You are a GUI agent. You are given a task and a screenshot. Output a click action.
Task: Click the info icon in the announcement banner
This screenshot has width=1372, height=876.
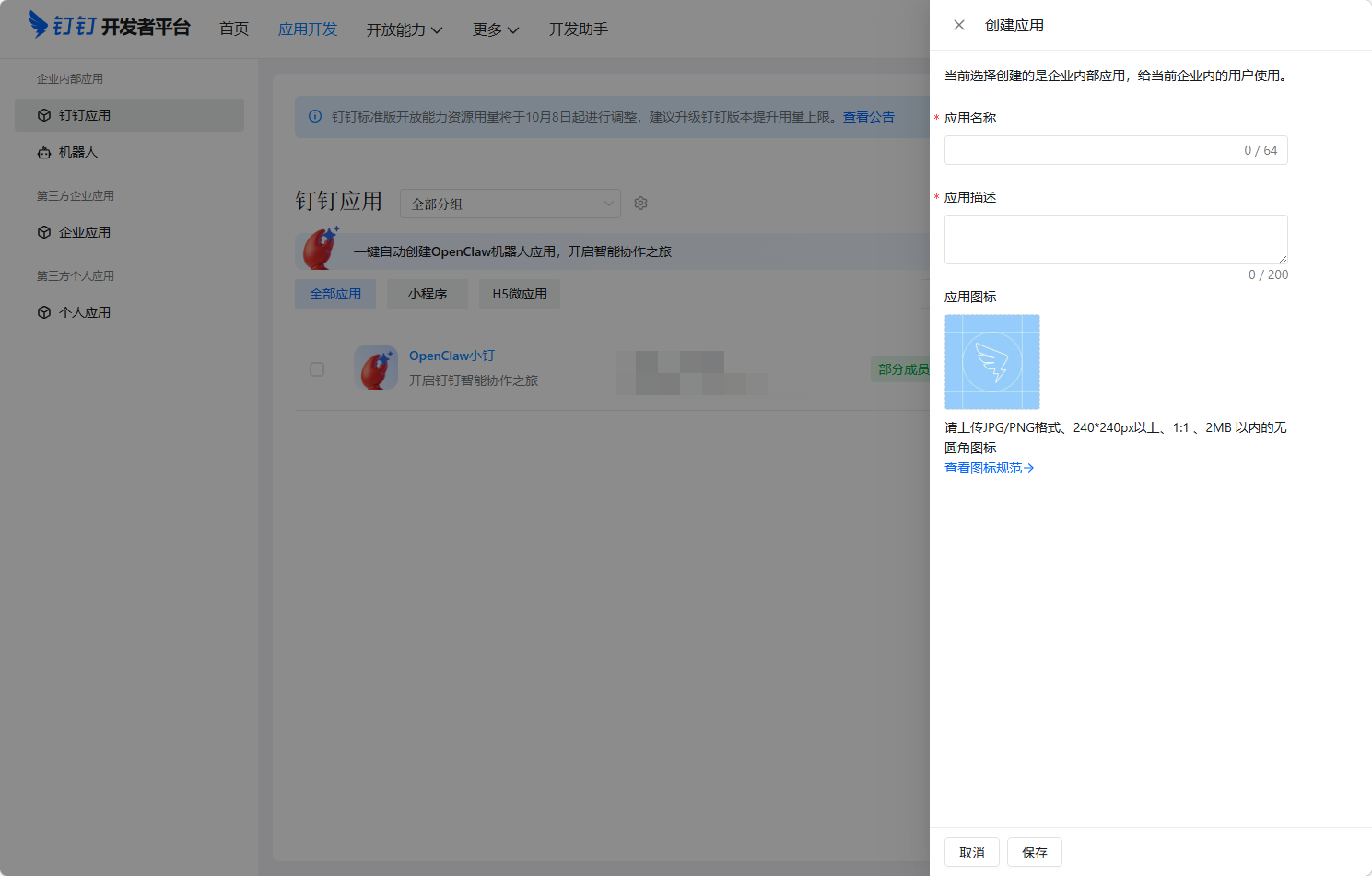click(x=315, y=117)
